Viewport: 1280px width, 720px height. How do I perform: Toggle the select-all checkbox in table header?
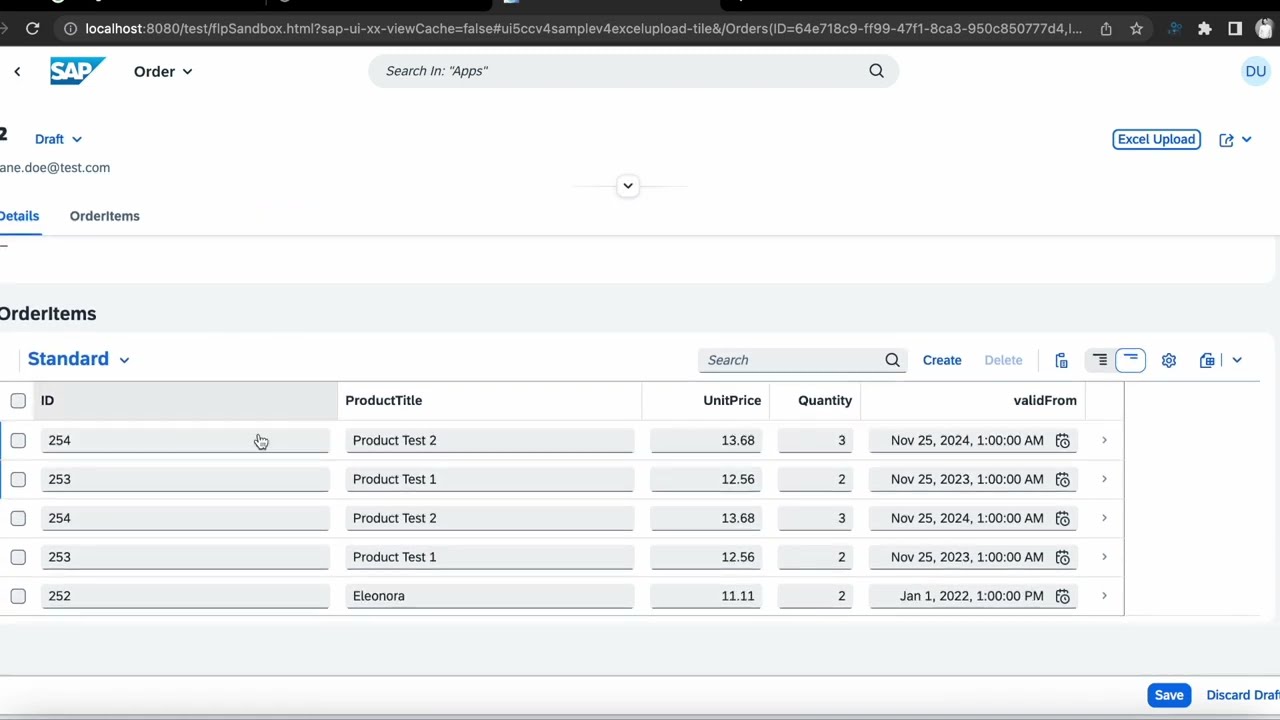(x=18, y=401)
